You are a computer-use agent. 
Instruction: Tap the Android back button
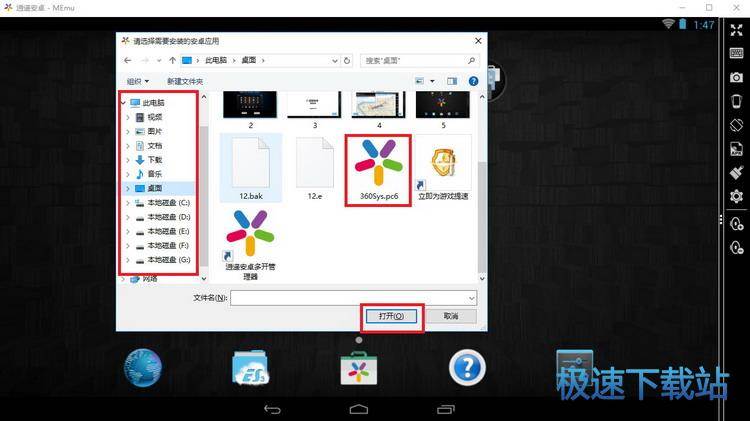pos(272,409)
